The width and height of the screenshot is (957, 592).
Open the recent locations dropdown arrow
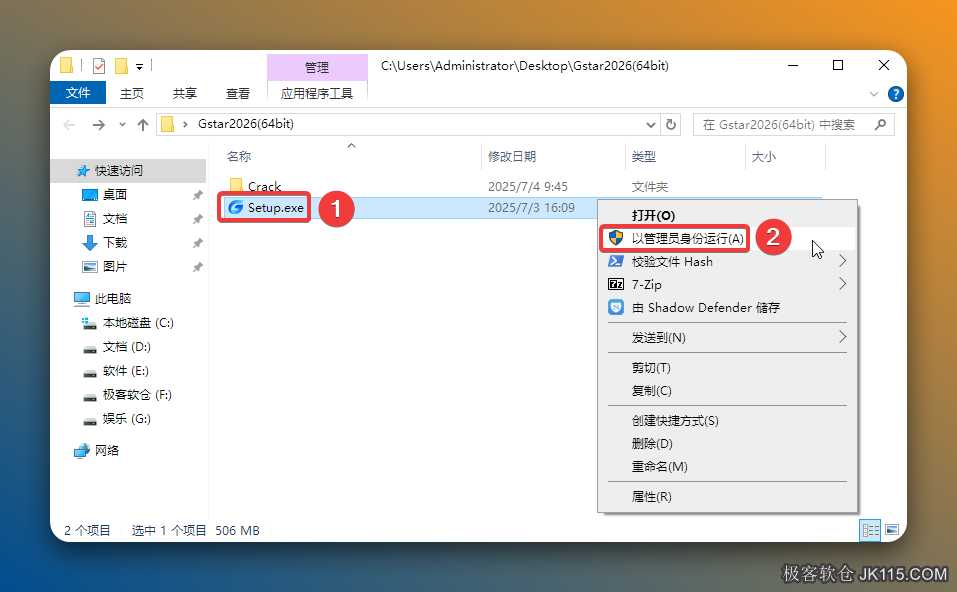click(122, 125)
